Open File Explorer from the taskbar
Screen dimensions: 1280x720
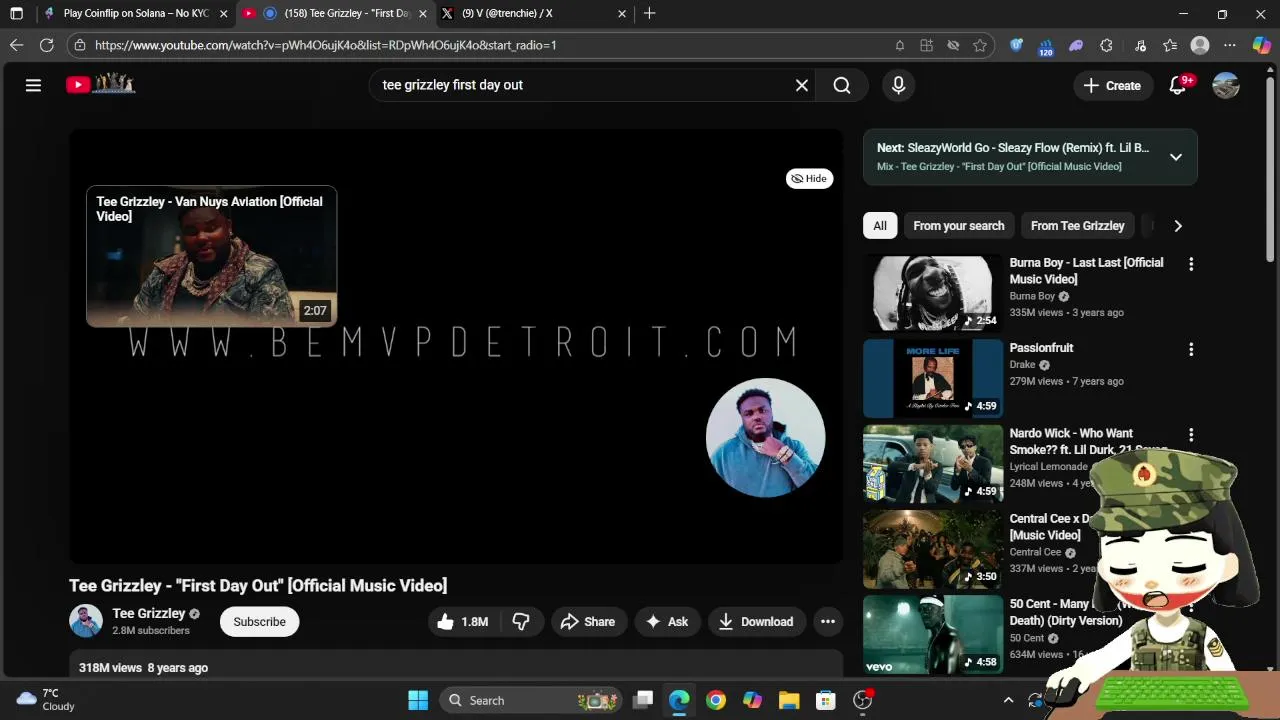(788, 700)
